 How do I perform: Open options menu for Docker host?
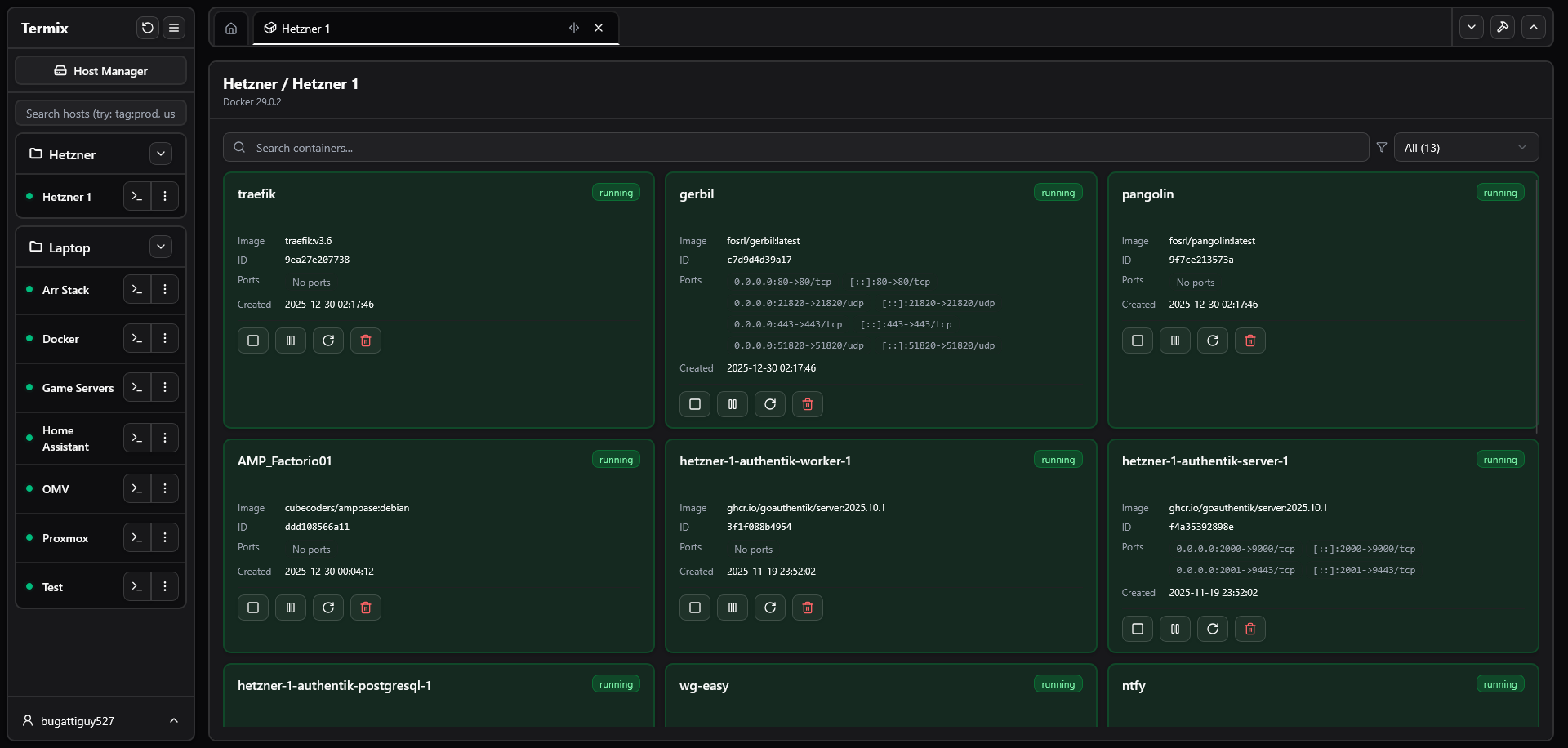tap(165, 339)
